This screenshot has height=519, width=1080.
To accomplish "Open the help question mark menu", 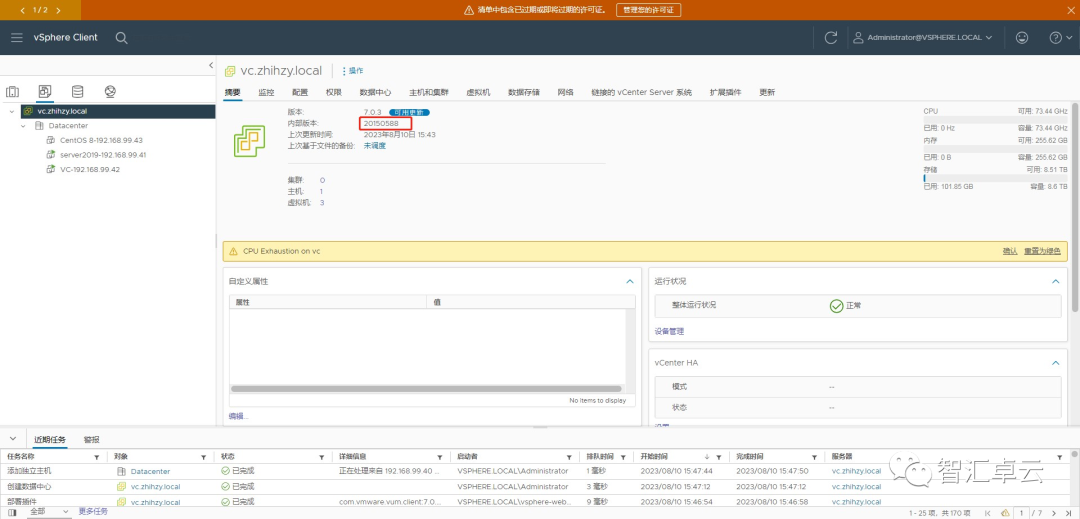I will pos(1059,38).
